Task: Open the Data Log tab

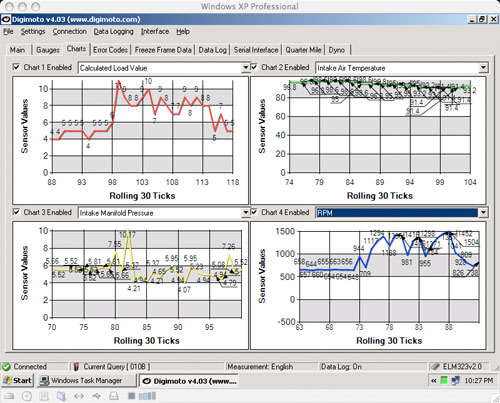Action: click(x=213, y=50)
